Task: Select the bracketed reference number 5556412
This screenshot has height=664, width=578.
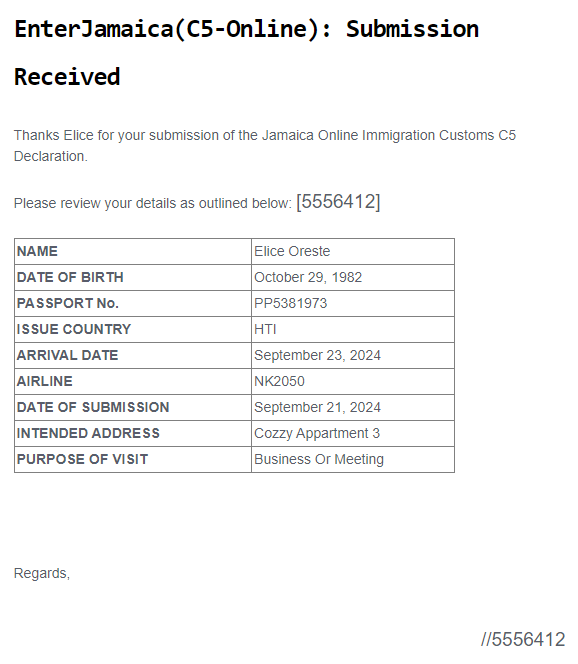Action: click(338, 202)
